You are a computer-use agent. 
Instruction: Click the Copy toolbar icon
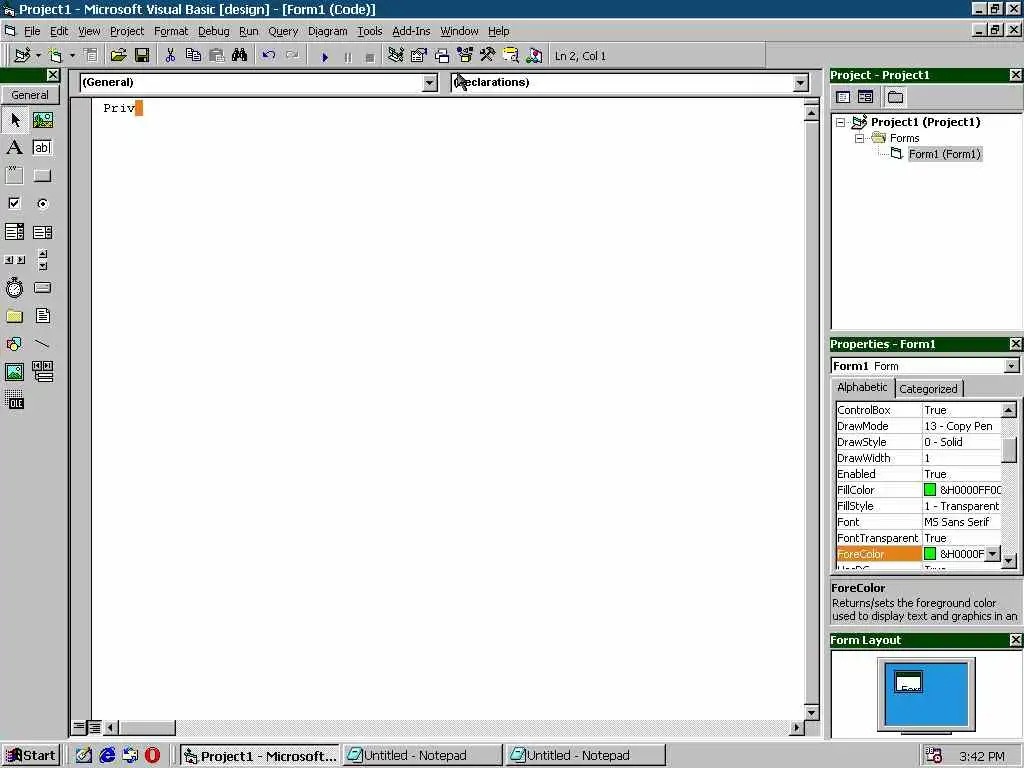[x=193, y=56]
